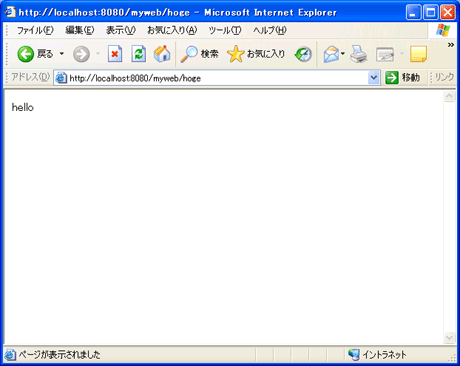The height and width of the screenshot is (366, 460).
Task: Click the page icon in address bar
Action: [x=61, y=78]
